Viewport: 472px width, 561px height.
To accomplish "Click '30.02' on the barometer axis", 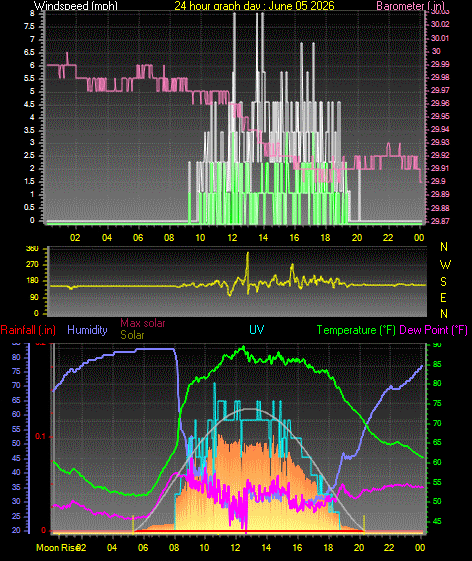I will [x=440, y=24].
